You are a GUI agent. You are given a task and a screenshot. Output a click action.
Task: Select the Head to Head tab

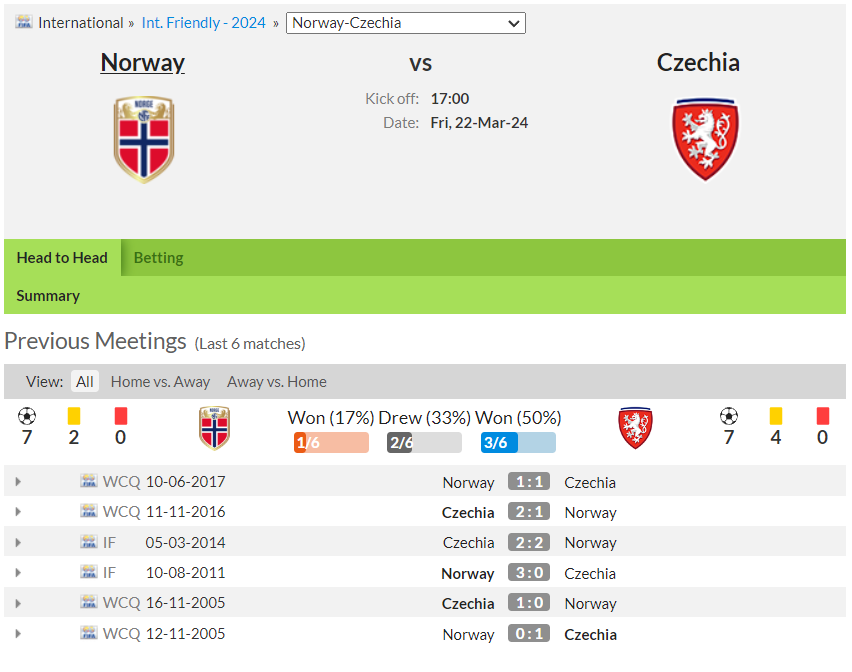pos(62,258)
